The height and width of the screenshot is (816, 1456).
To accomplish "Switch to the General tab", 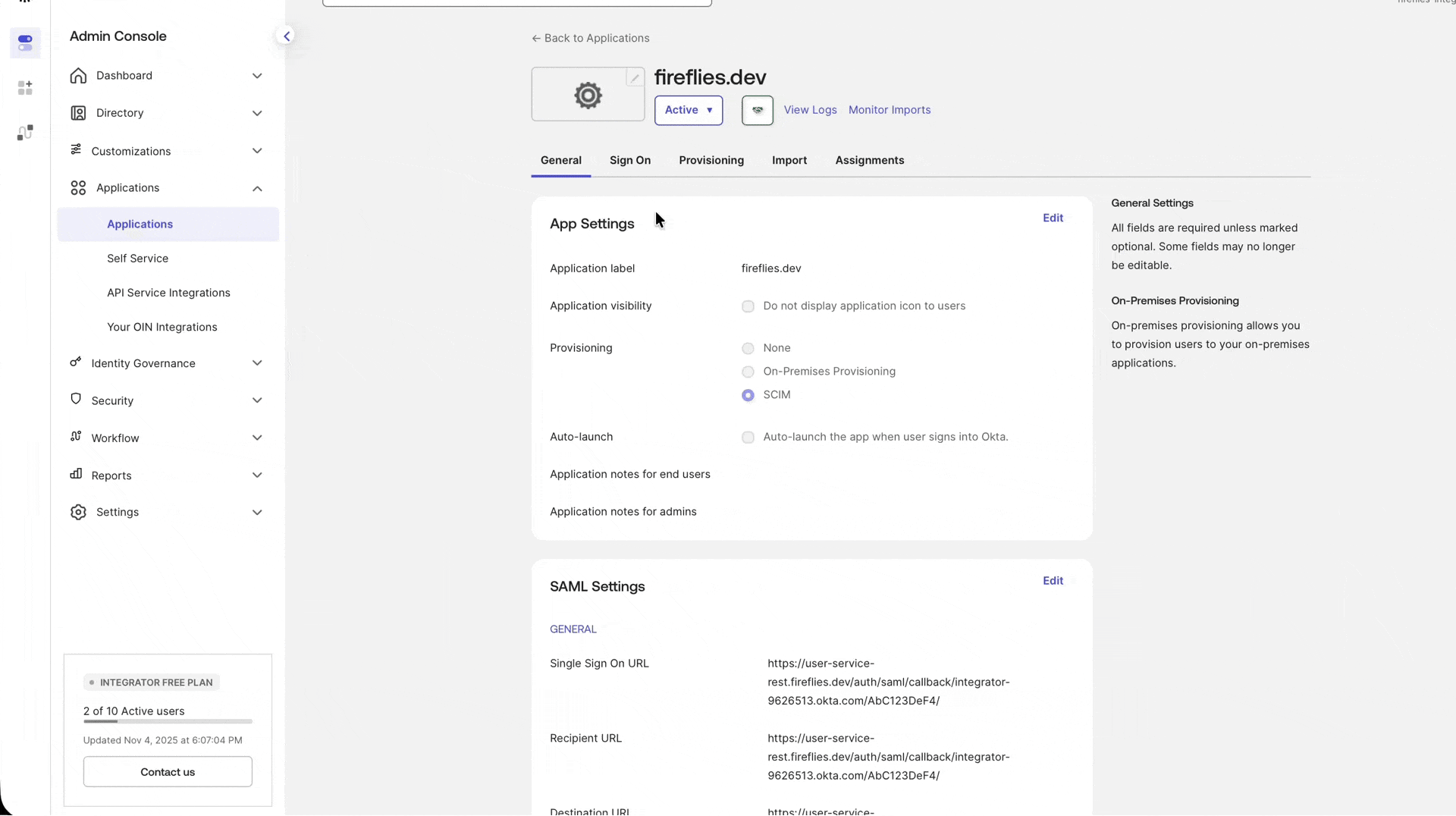I will coord(561,160).
